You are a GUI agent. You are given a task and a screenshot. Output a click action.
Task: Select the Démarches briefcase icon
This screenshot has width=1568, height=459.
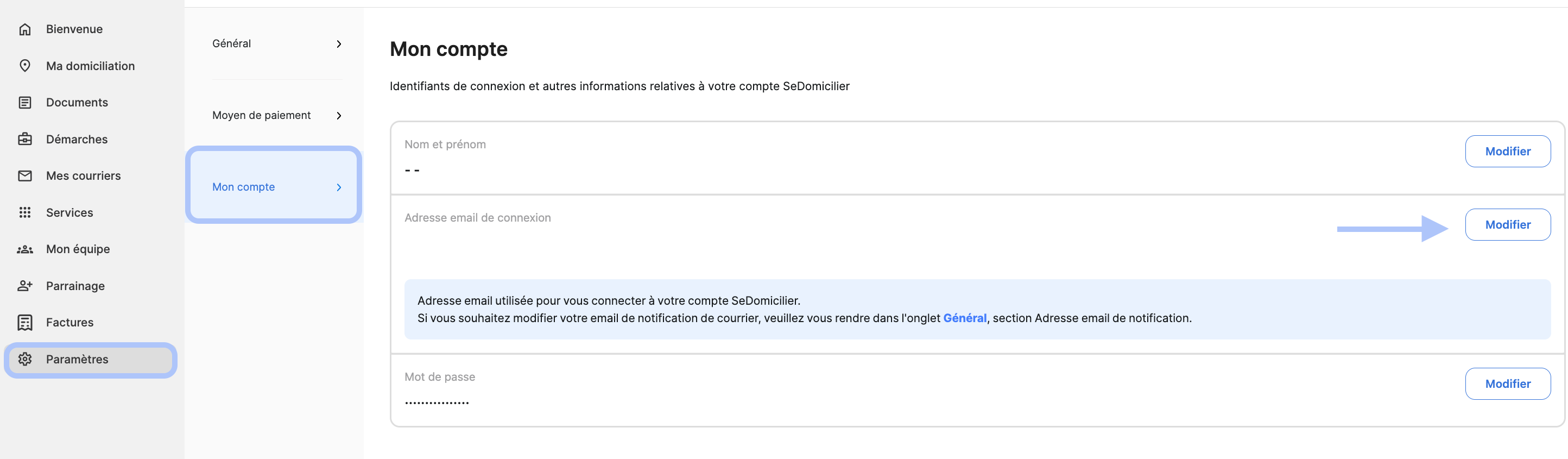point(25,140)
